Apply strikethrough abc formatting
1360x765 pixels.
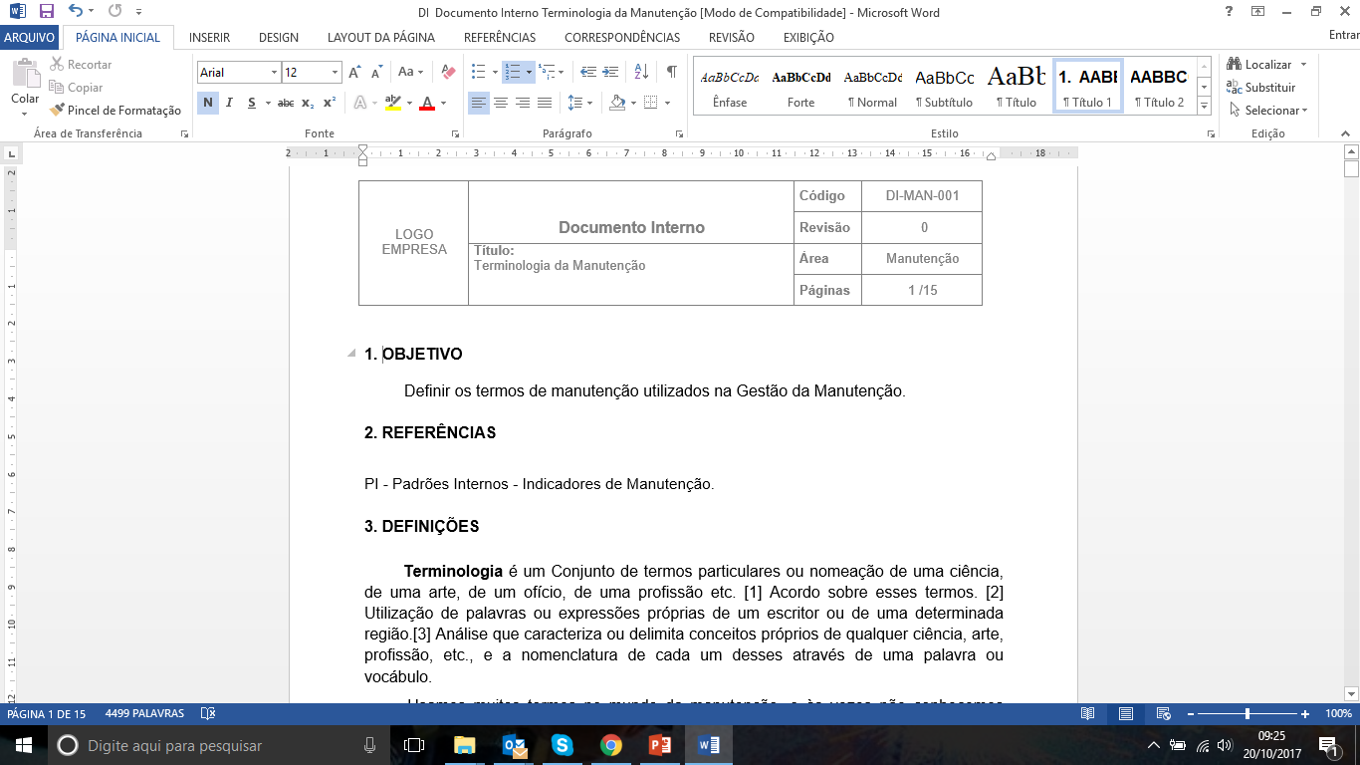tap(286, 103)
